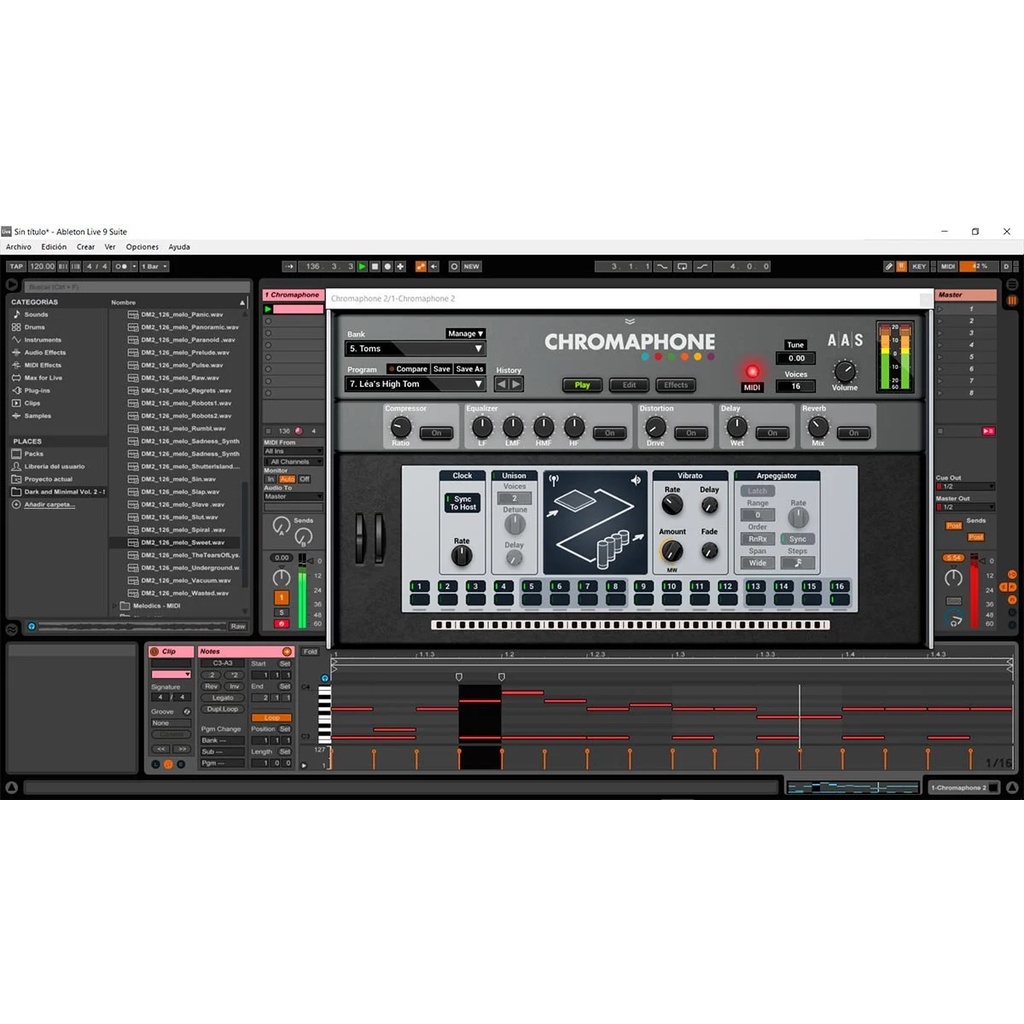
Task: Toggle the clip Loop switch
Action: click(272, 718)
